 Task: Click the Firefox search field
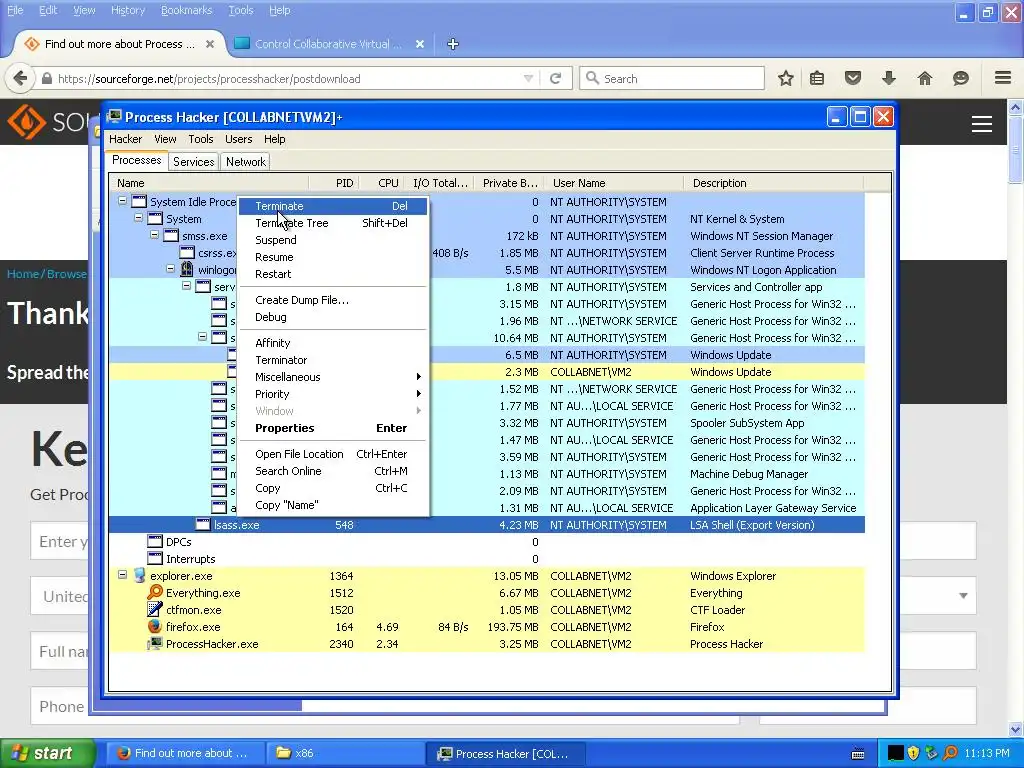pos(672,78)
